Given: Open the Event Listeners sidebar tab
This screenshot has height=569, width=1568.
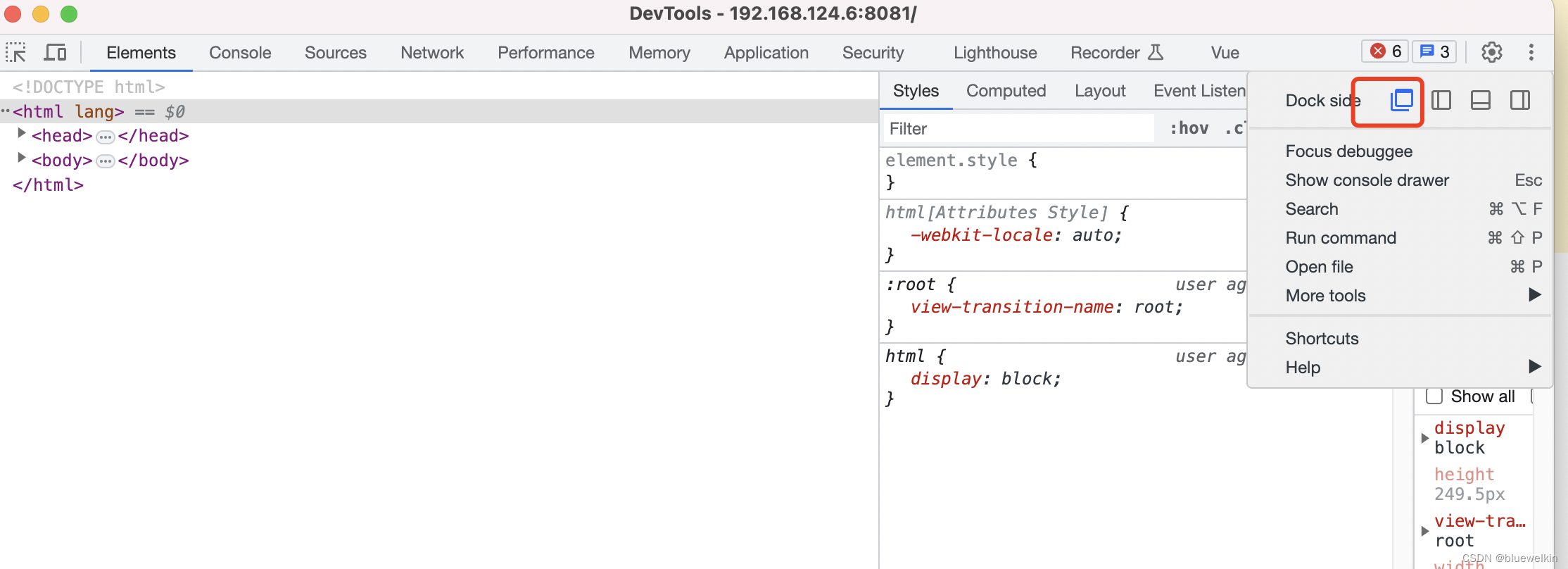Looking at the screenshot, I should 1199,91.
